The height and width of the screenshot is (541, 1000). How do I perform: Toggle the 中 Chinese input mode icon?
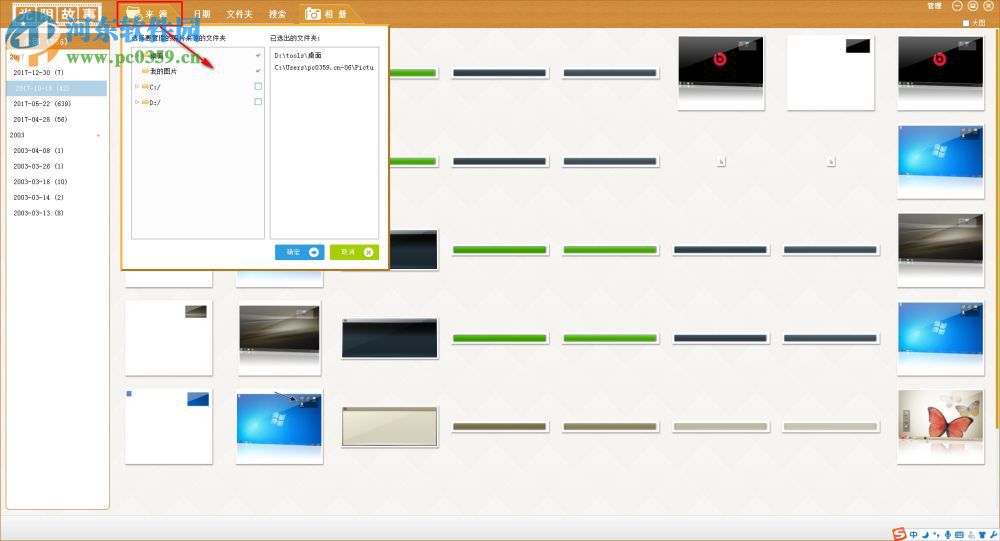coord(913,535)
